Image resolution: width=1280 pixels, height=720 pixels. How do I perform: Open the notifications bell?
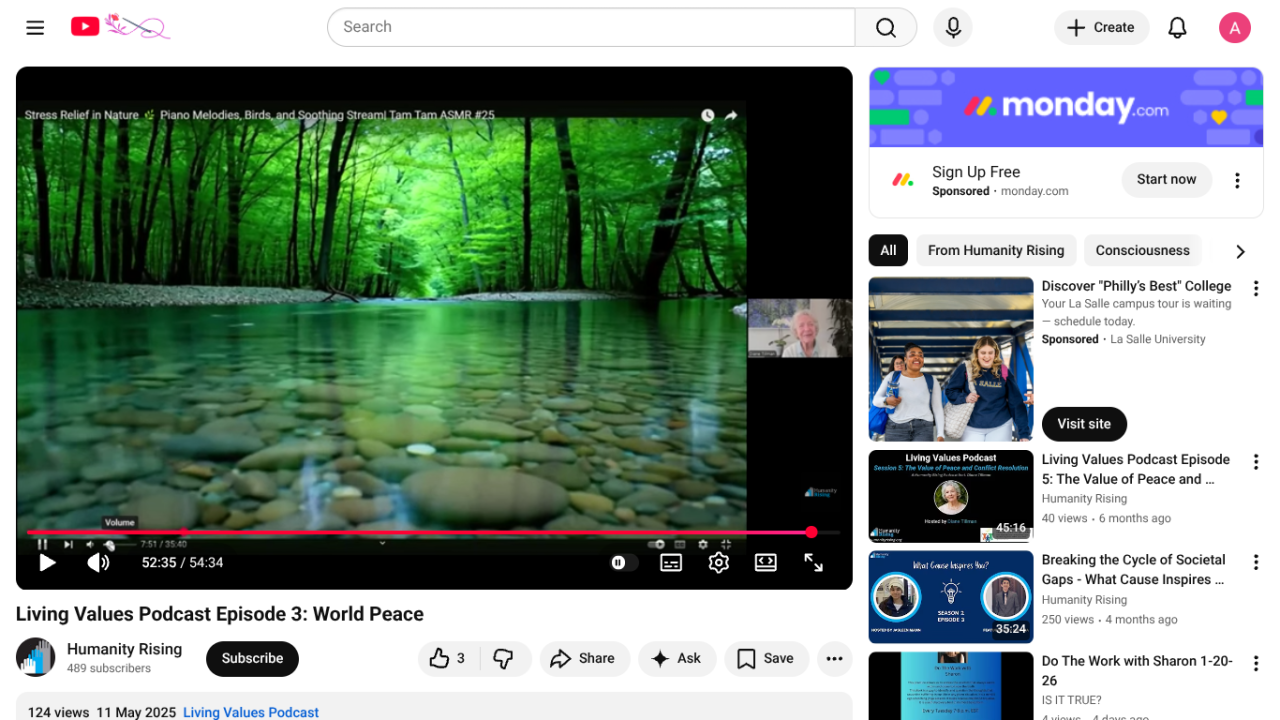click(x=1177, y=28)
